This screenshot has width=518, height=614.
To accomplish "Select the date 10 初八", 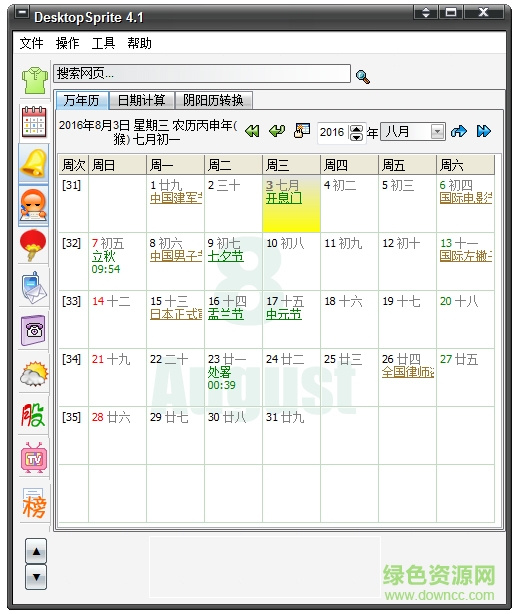I will (x=291, y=262).
